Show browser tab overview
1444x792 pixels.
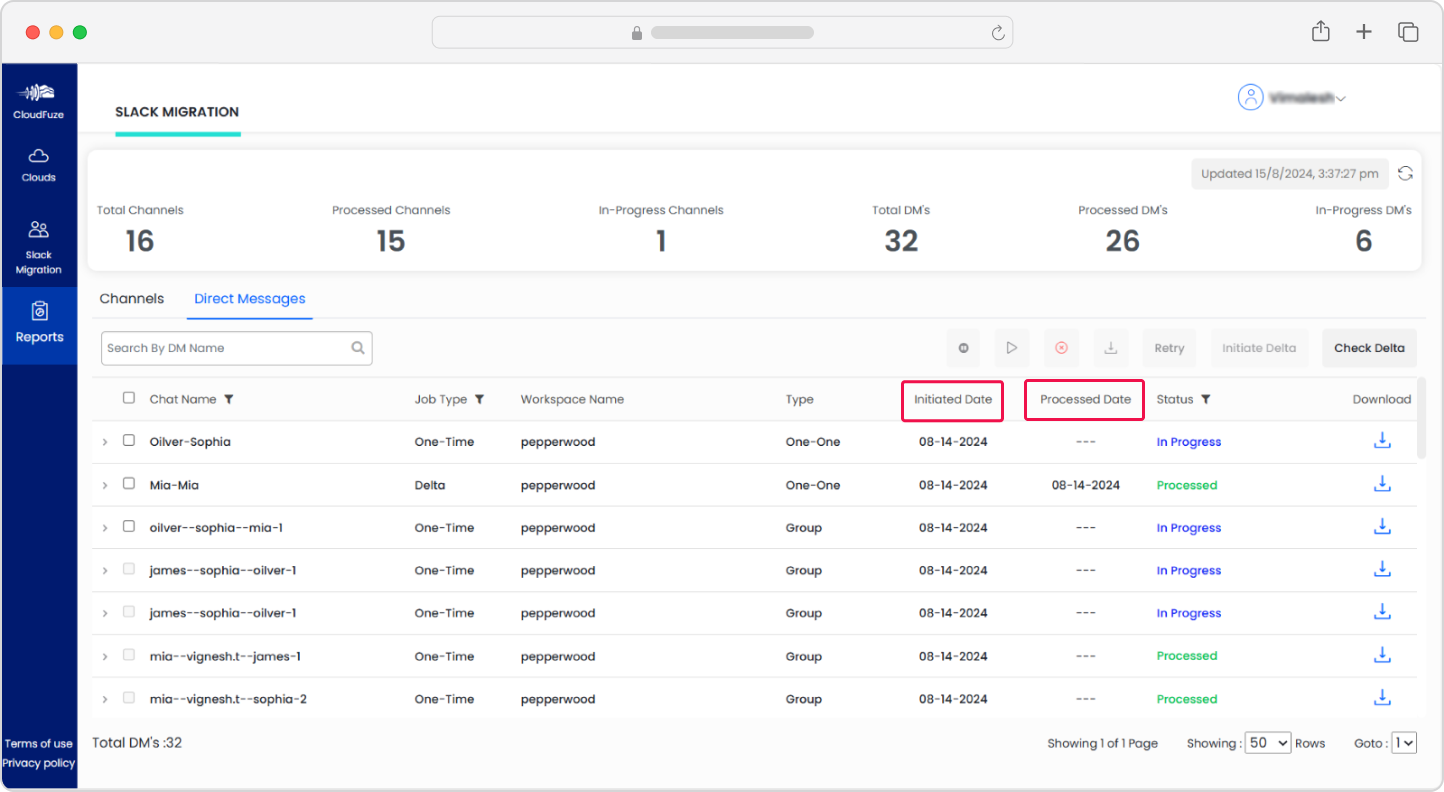[1408, 32]
